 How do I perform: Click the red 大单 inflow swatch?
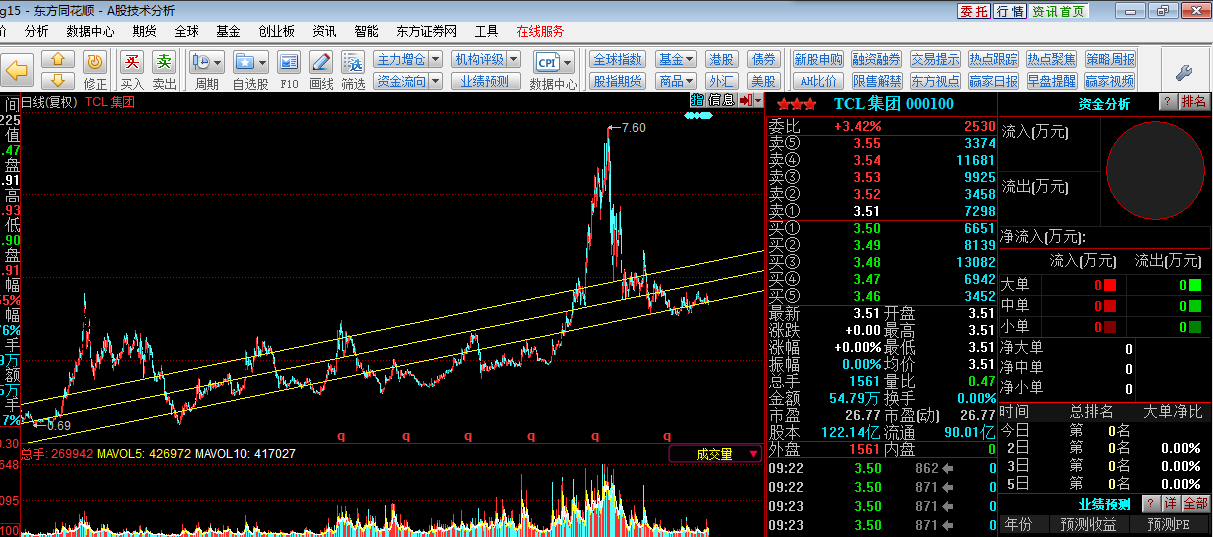[x=1110, y=285]
